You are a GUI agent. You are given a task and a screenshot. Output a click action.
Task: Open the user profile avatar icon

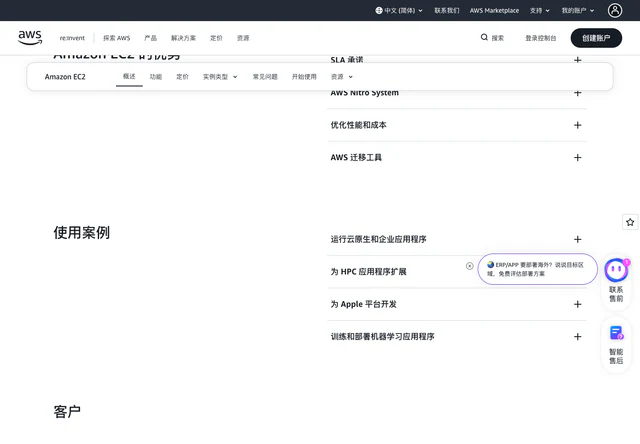(x=615, y=10)
